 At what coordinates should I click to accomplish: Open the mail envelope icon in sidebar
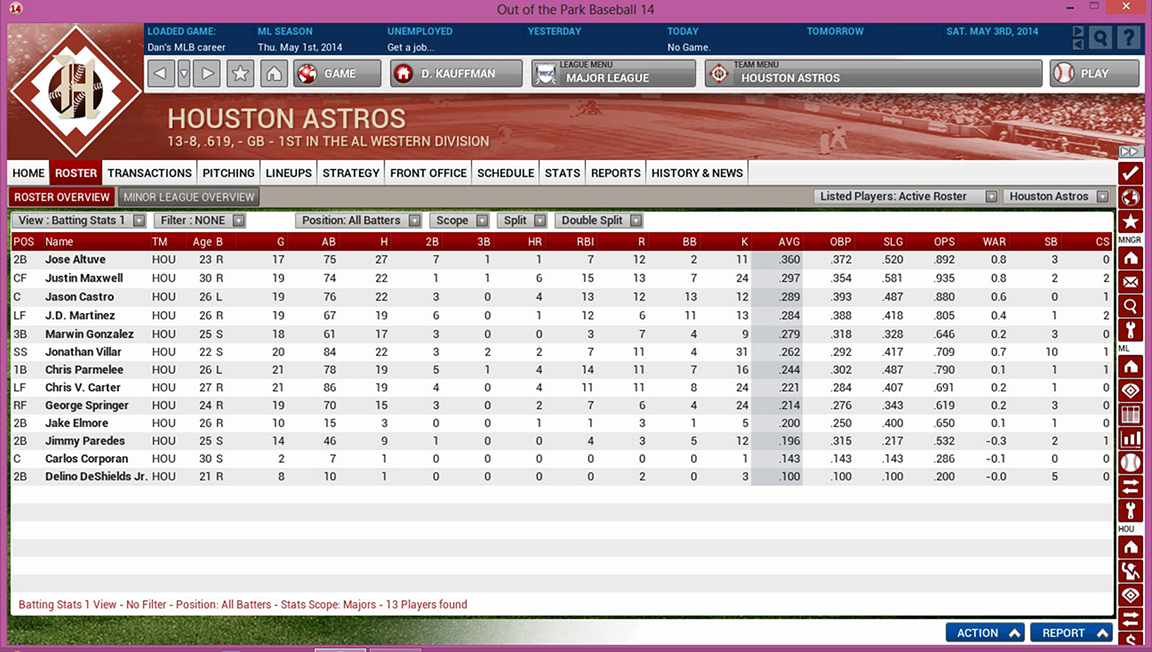(x=1130, y=283)
